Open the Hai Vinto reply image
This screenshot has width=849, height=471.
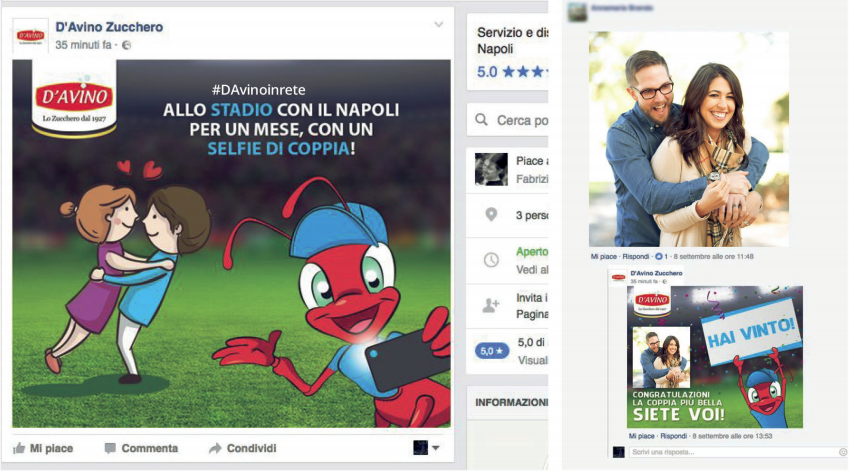coord(715,357)
